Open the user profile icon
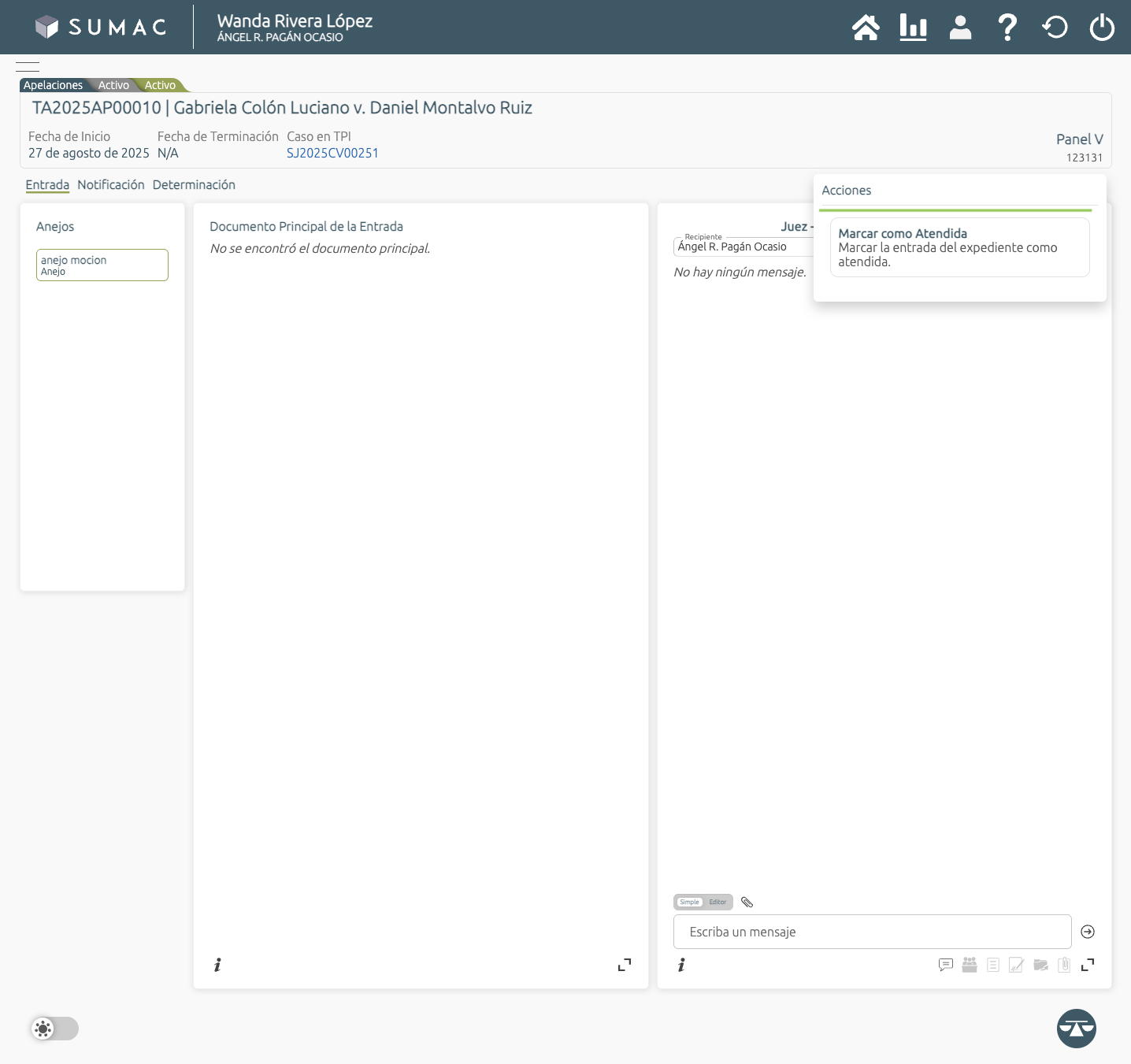 [960, 28]
